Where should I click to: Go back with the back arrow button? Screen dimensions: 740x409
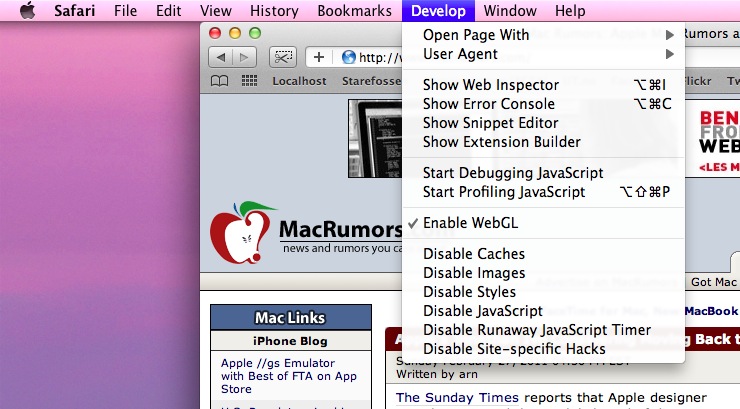tap(220, 58)
